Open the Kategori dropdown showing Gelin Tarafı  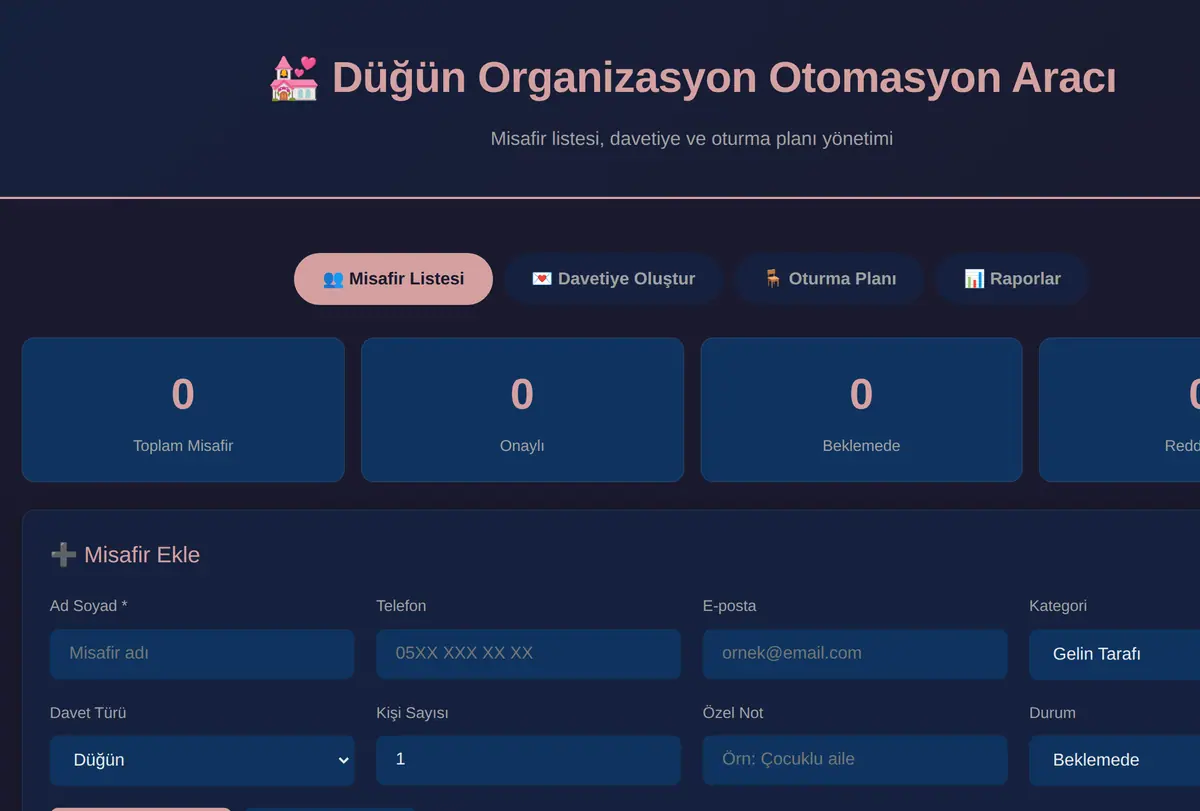1115,654
